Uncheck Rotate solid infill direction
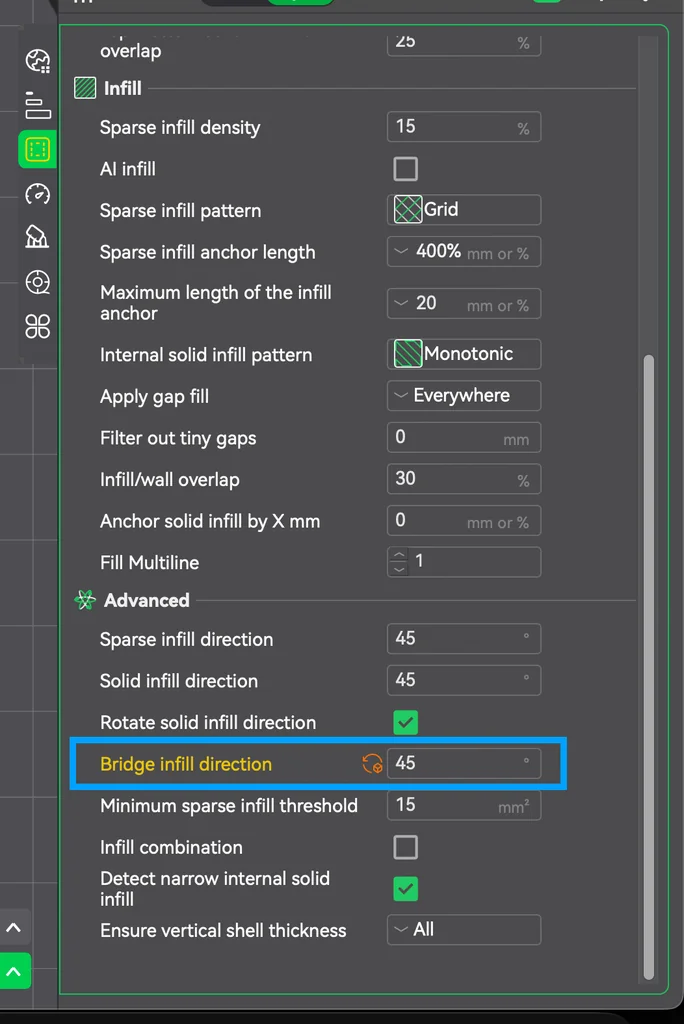 click(405, 722)
